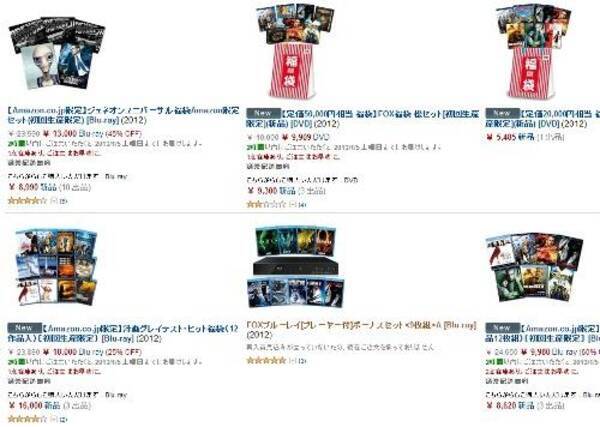View the ¥9,300 new offers for FOX set

point(286,191)
